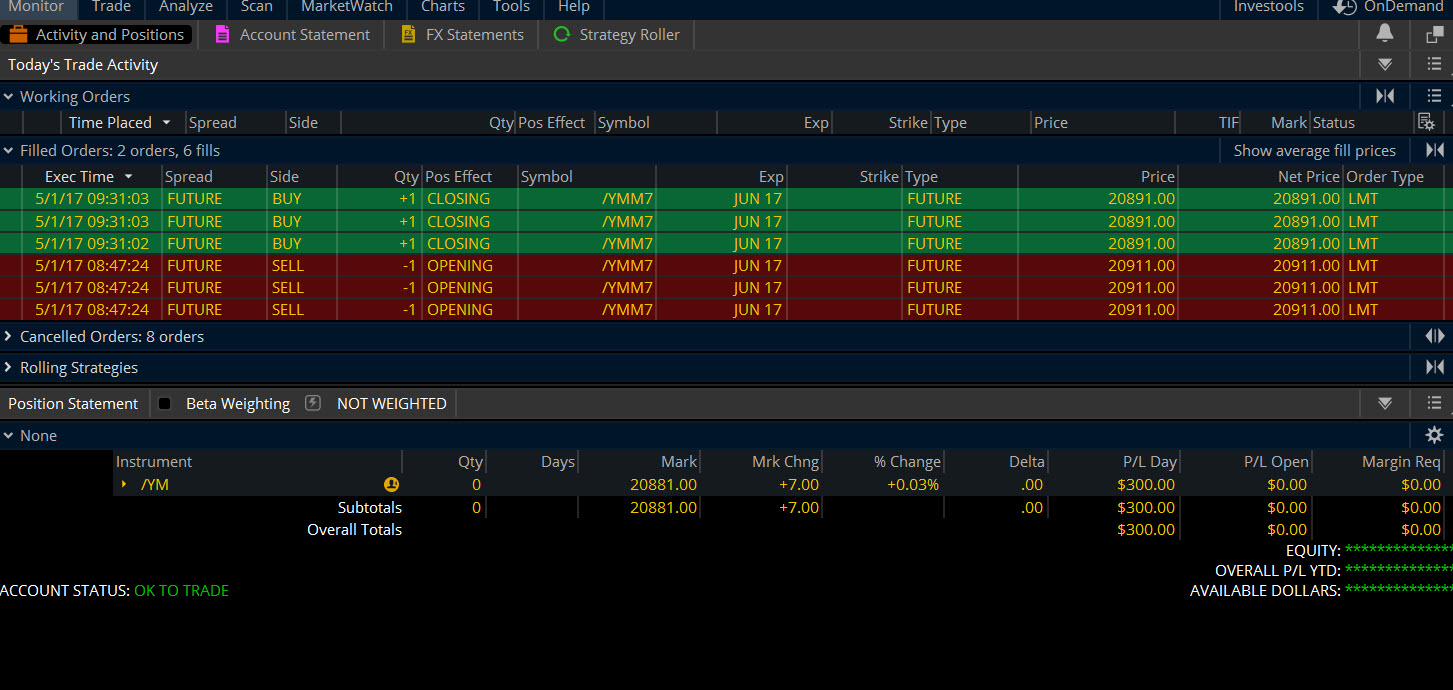This screenshot has width=1453, height=690.
Task: Click the /YM instrument symbol
Action: click(x=154, y=484)
